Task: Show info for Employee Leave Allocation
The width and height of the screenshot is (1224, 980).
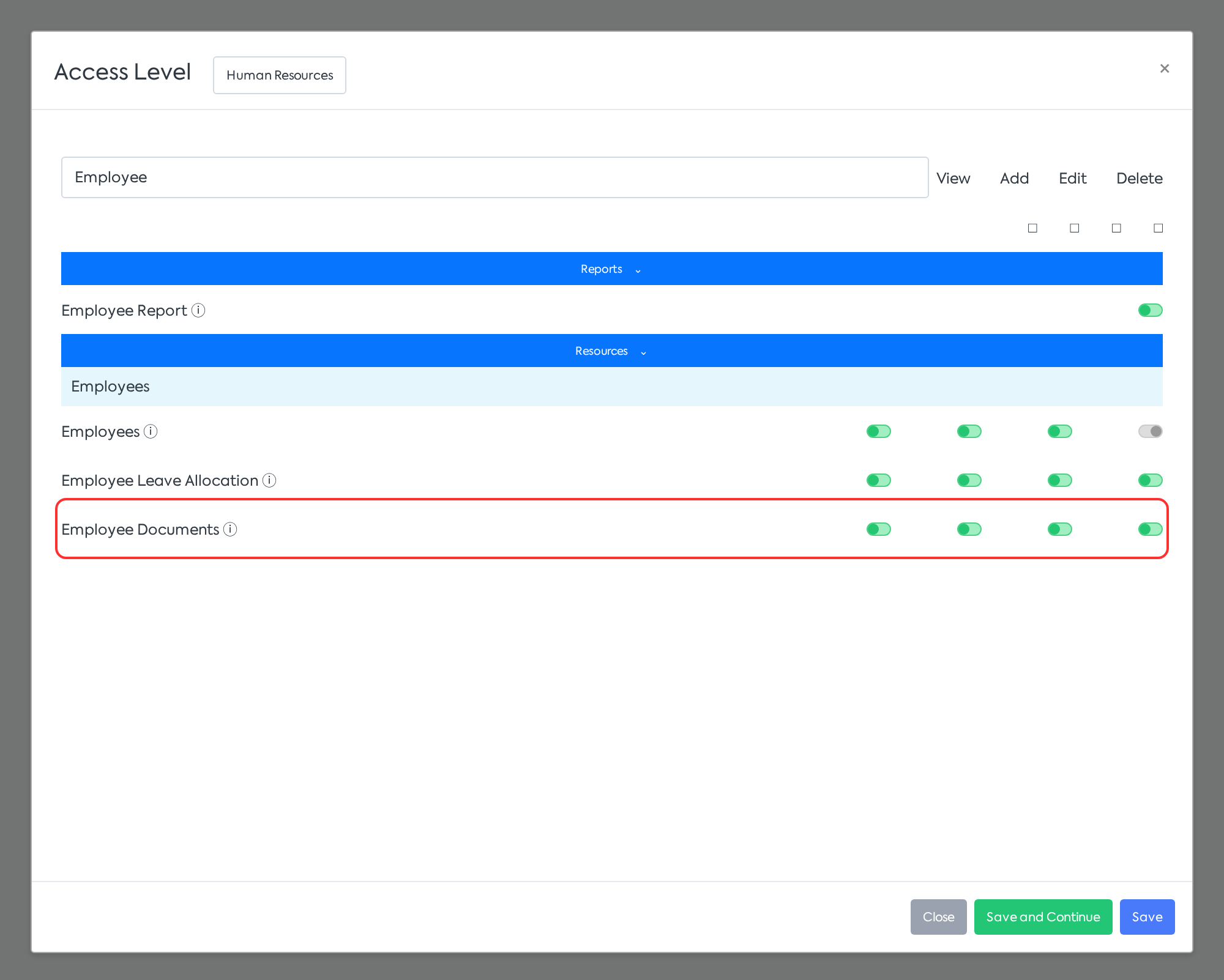Action: tap(269, 480)
